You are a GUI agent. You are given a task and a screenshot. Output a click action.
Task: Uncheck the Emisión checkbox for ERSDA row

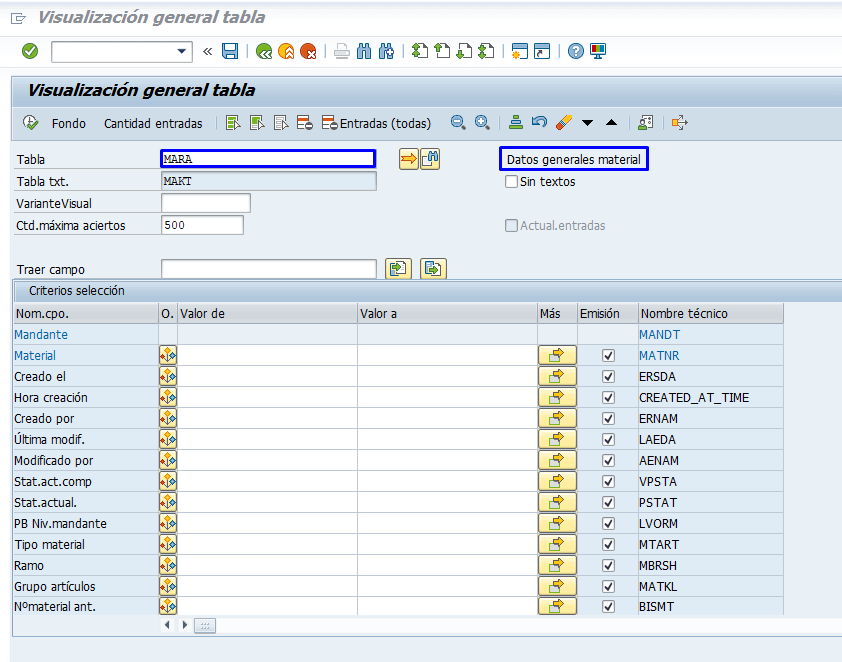click(608, 376)
